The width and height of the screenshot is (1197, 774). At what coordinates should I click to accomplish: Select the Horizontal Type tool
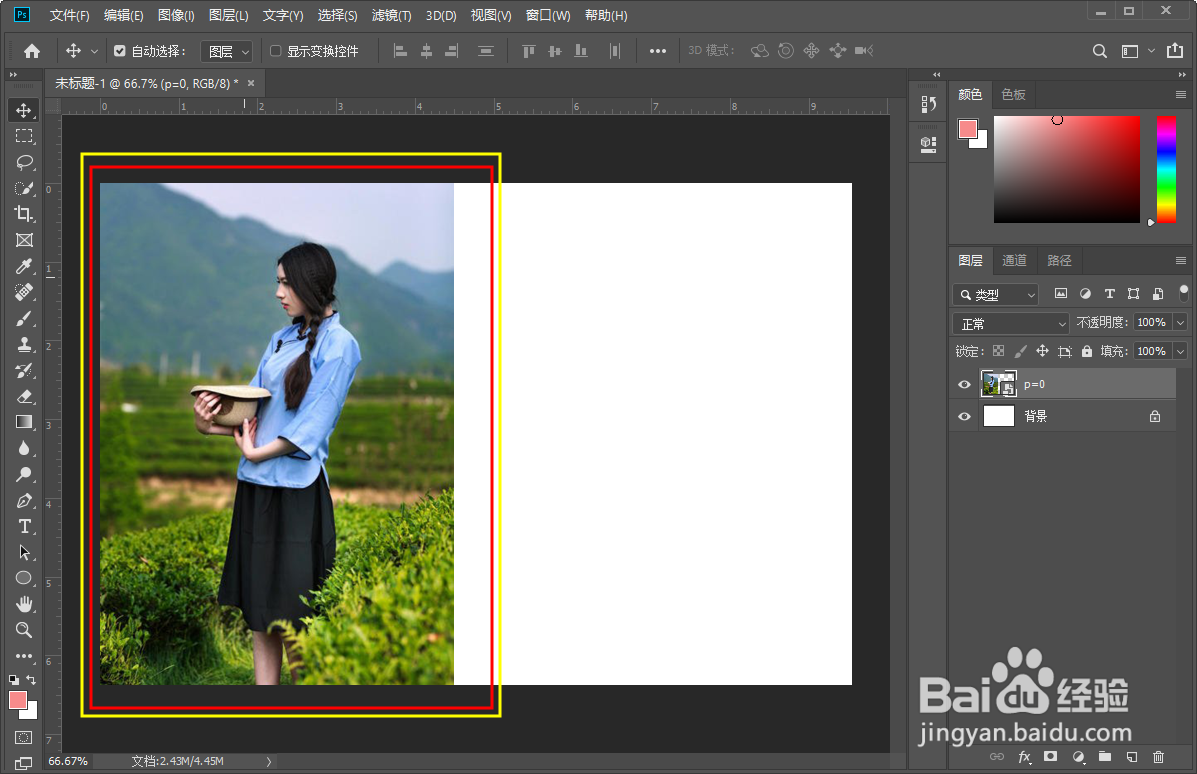click(23, 526)
